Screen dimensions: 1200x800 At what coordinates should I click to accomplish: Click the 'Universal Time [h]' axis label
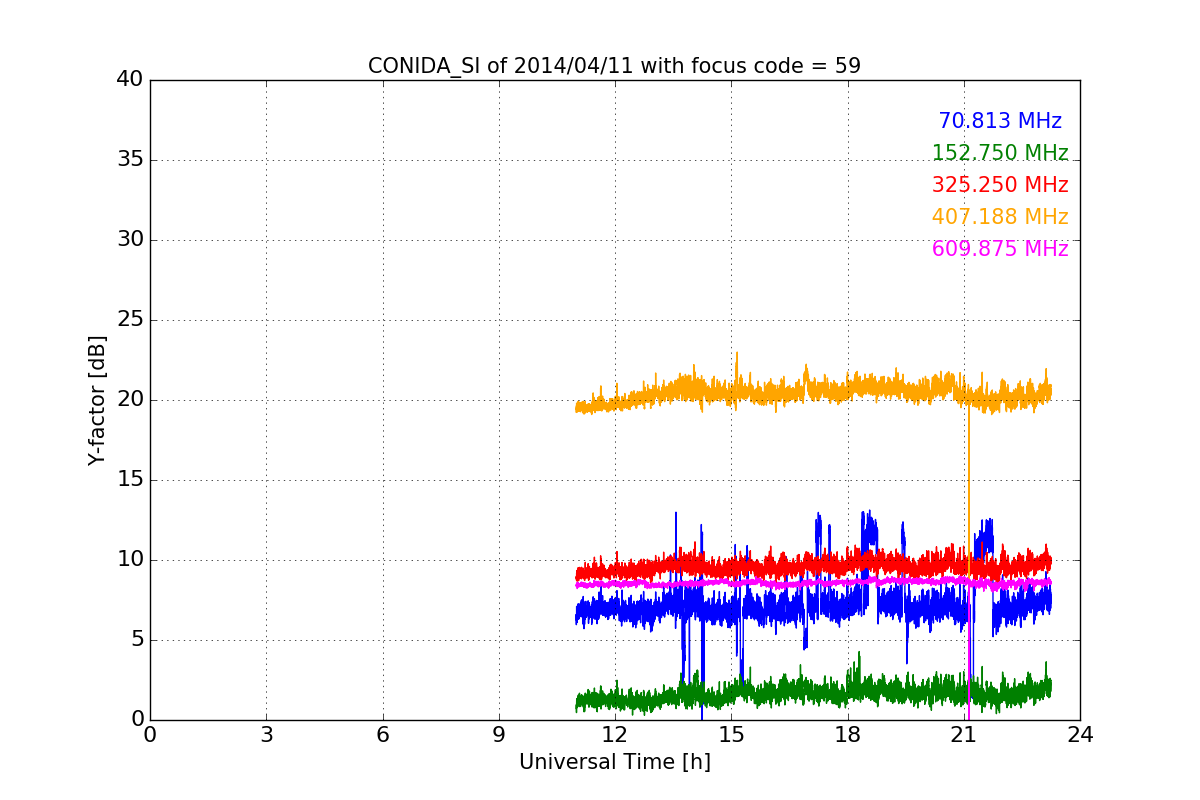click(615, 762)
